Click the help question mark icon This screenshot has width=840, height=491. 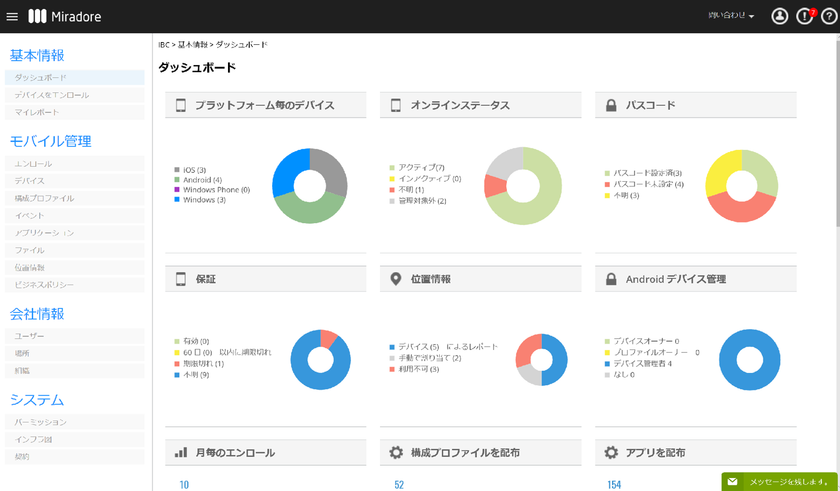[x=828, y=17]
